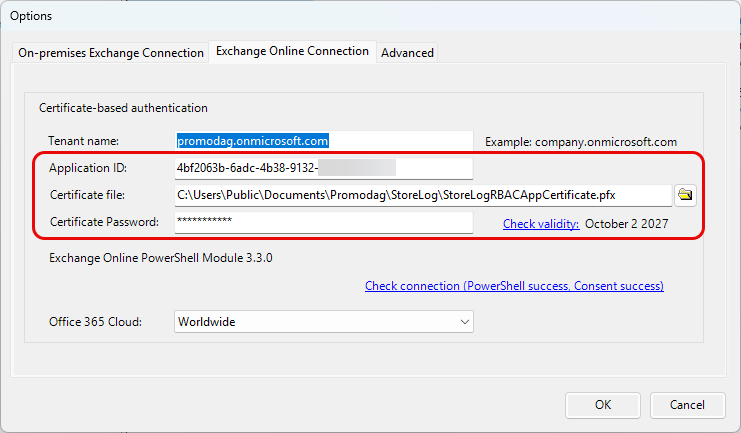This screenshot has width=741, height=433.
Task: Click the 'Example: company.onmicrosoft.com' hint text
Action: click(x=581, y=142)
